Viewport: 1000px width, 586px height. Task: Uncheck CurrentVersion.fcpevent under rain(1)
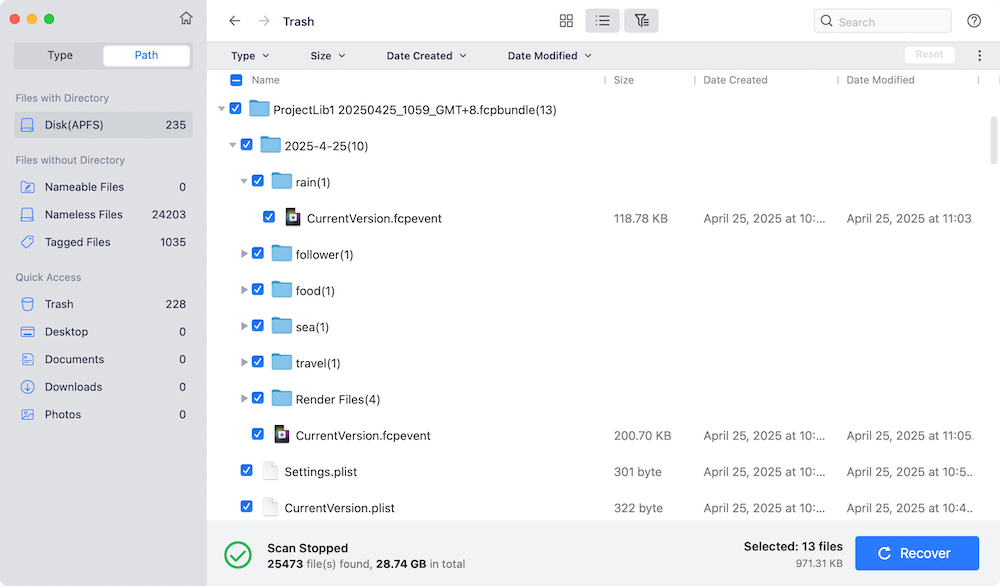coord(269,217)
